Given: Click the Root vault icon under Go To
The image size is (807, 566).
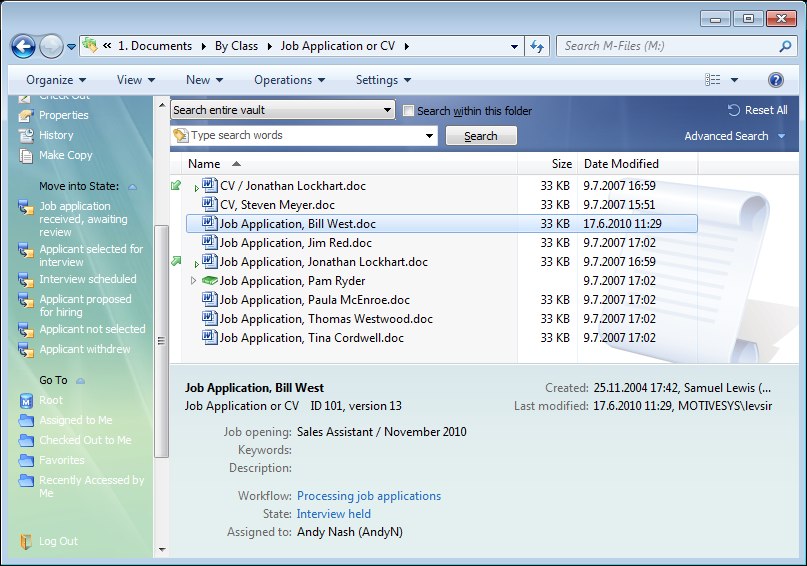Looking at the screenshot, I should click(x=26, y=400).
